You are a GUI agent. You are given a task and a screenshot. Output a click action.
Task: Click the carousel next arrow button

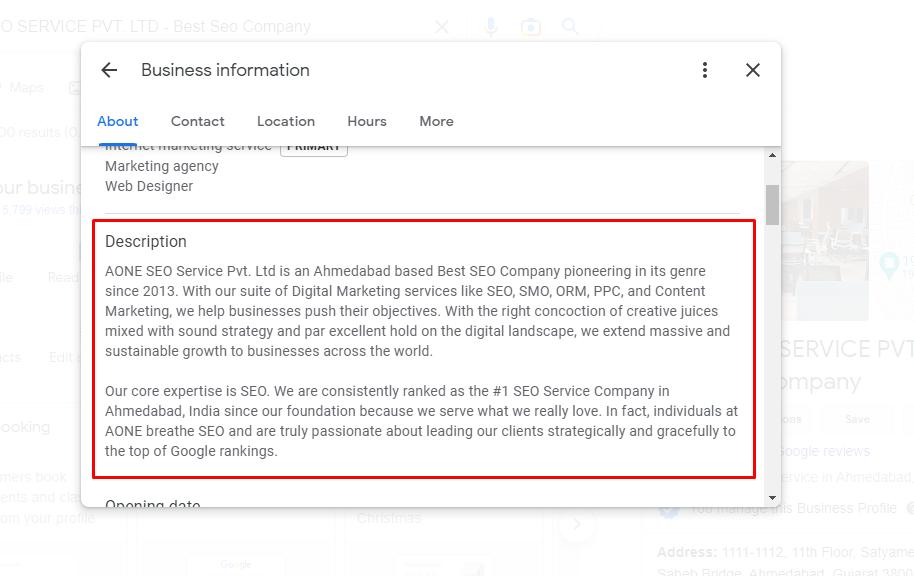577,524
